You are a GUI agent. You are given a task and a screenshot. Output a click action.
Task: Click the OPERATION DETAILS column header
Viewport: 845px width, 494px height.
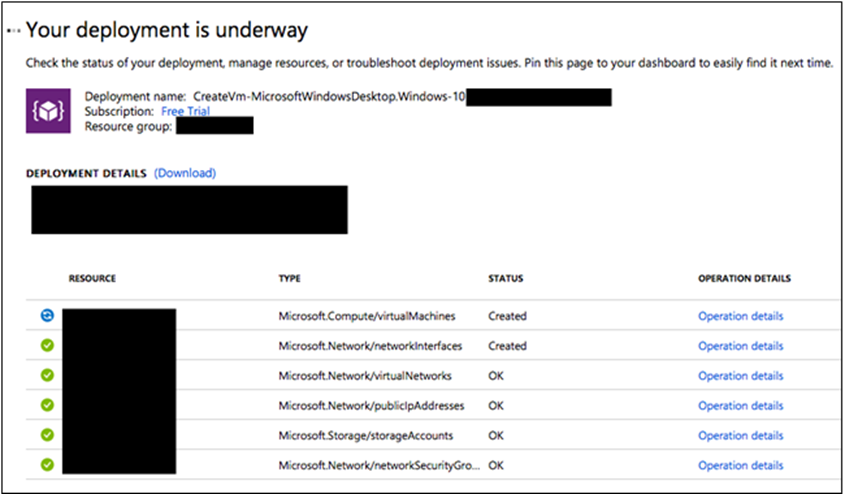click(744, 279)
